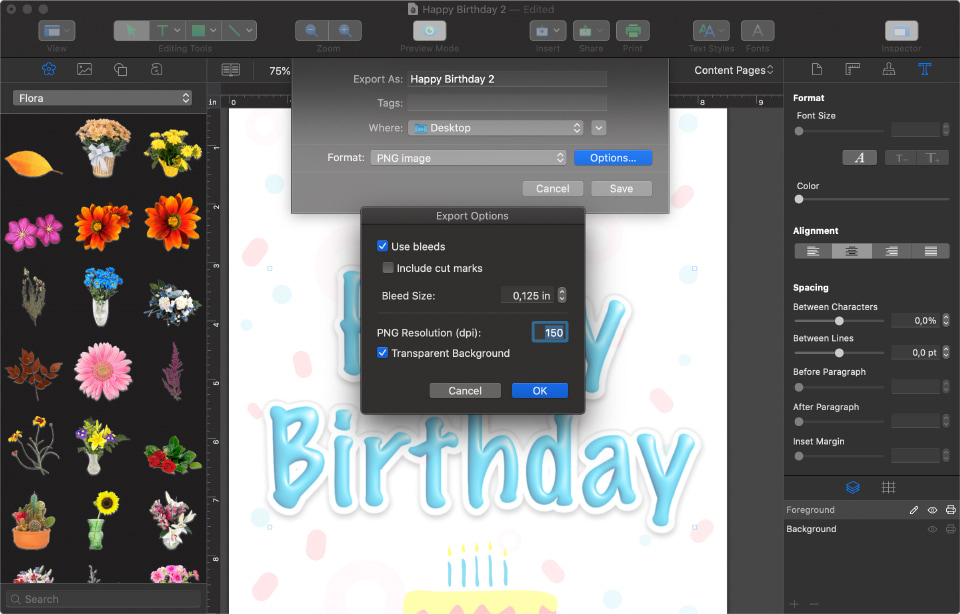Open the Flora category dropdown
This screenshot has height=614, width=960.
(102, 98)
